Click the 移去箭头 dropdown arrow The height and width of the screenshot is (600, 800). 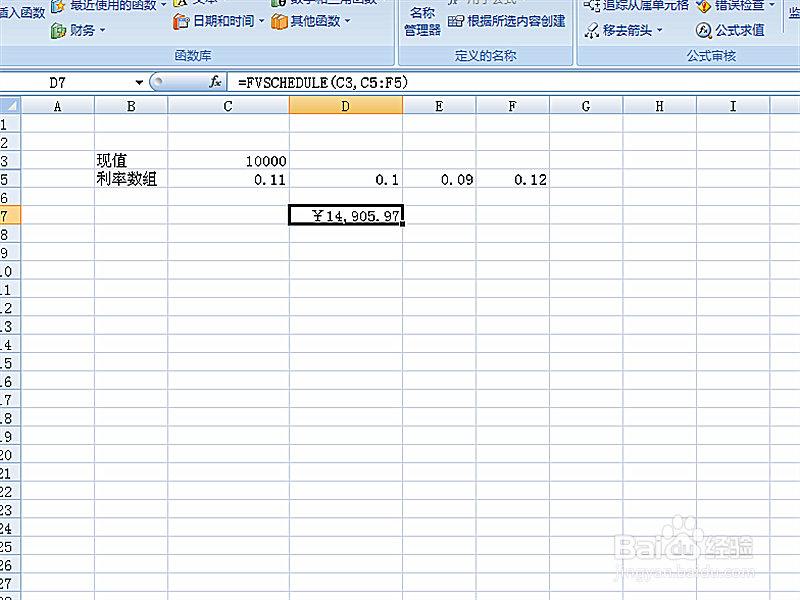tap(658, 30)
